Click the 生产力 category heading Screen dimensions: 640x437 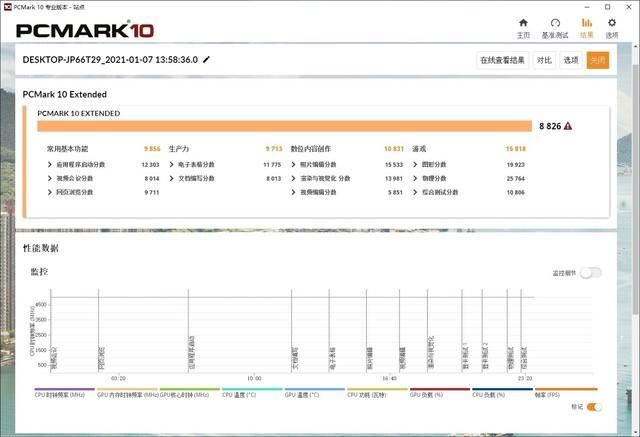(179, 149)
